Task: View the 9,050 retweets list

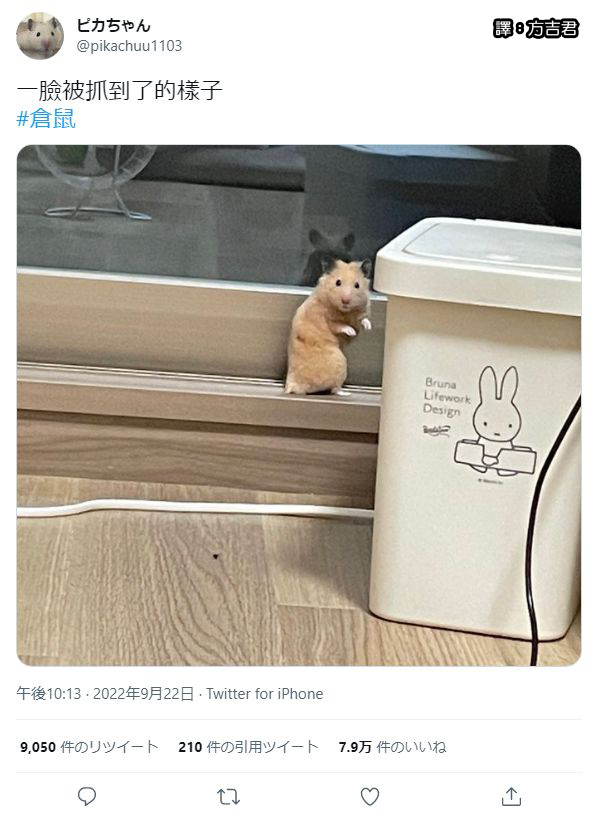Action: pyautogui.click(x=89, y=747)
